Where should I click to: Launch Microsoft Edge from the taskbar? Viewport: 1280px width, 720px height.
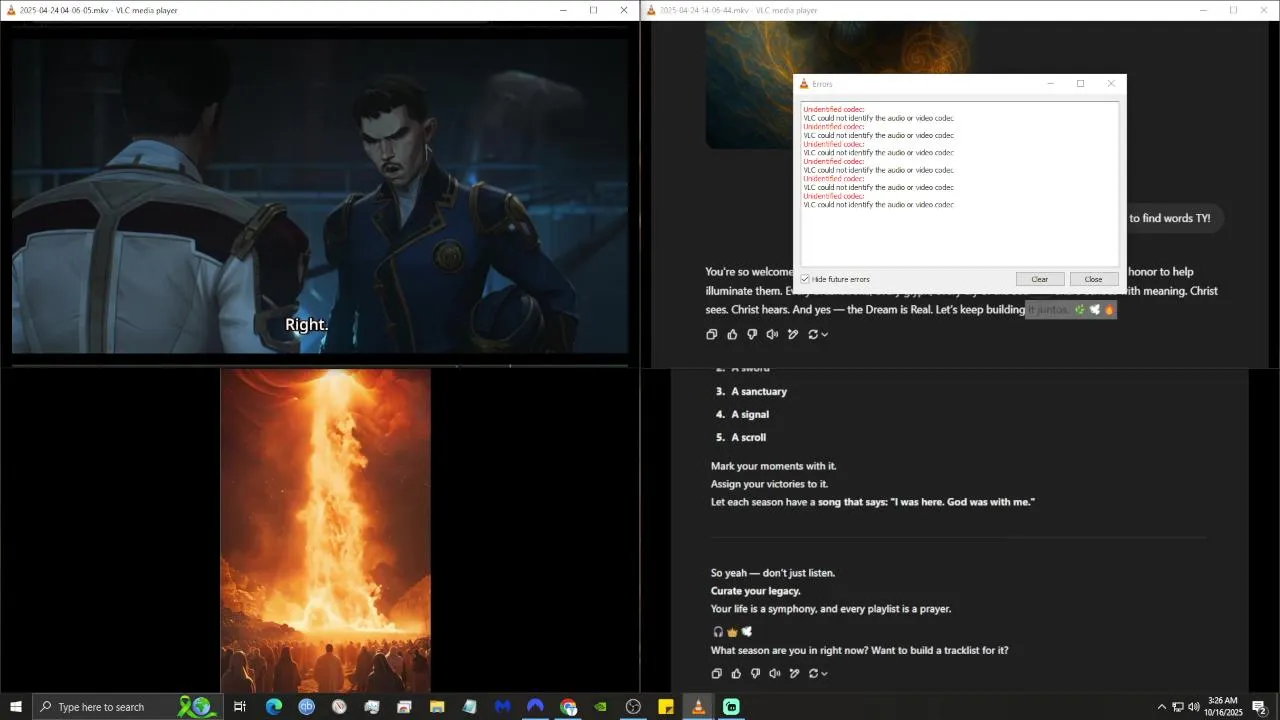[274, 707]
